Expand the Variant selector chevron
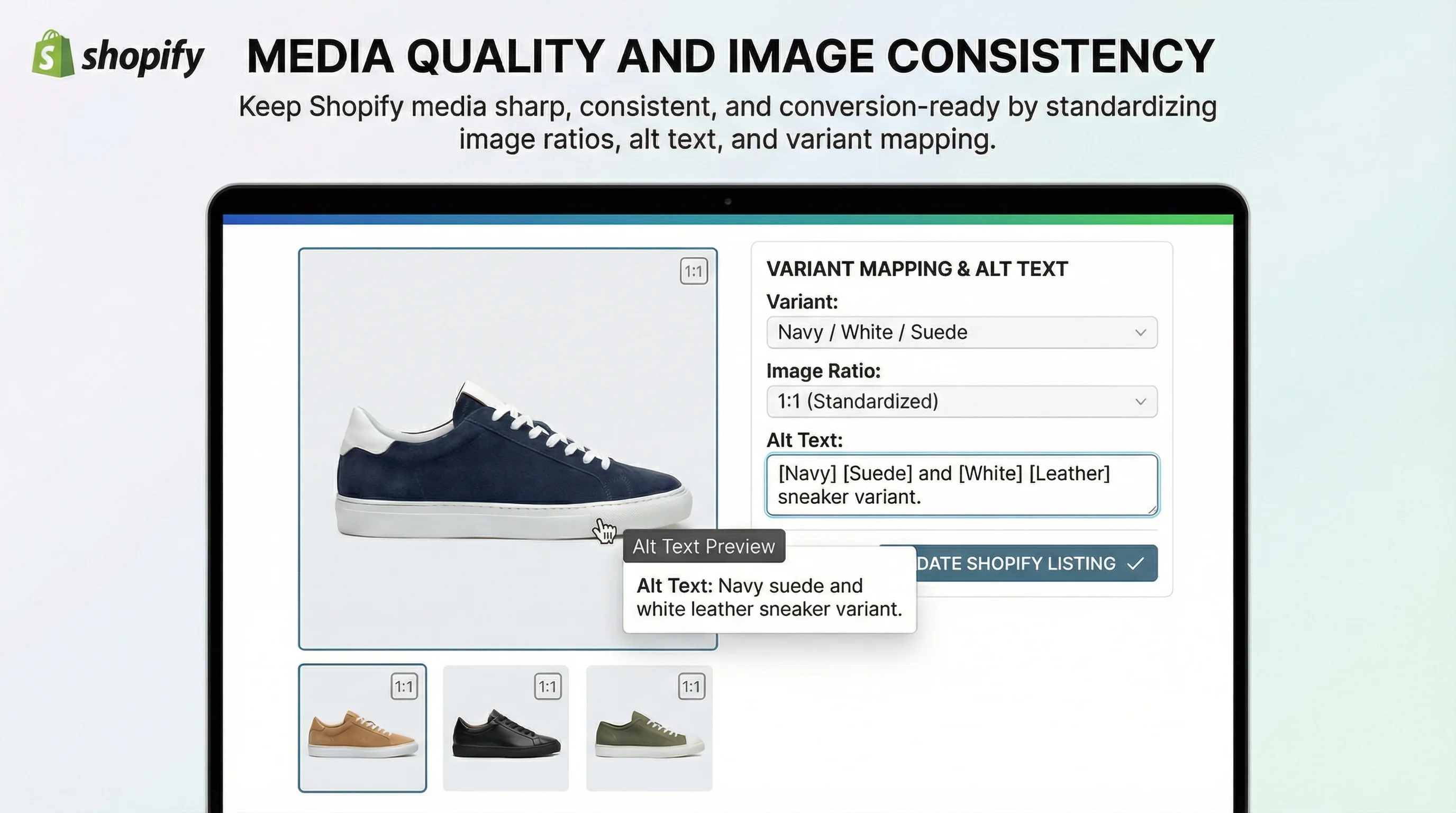1456x813 pixels. pyautogui.click(x=1141, y=332)
